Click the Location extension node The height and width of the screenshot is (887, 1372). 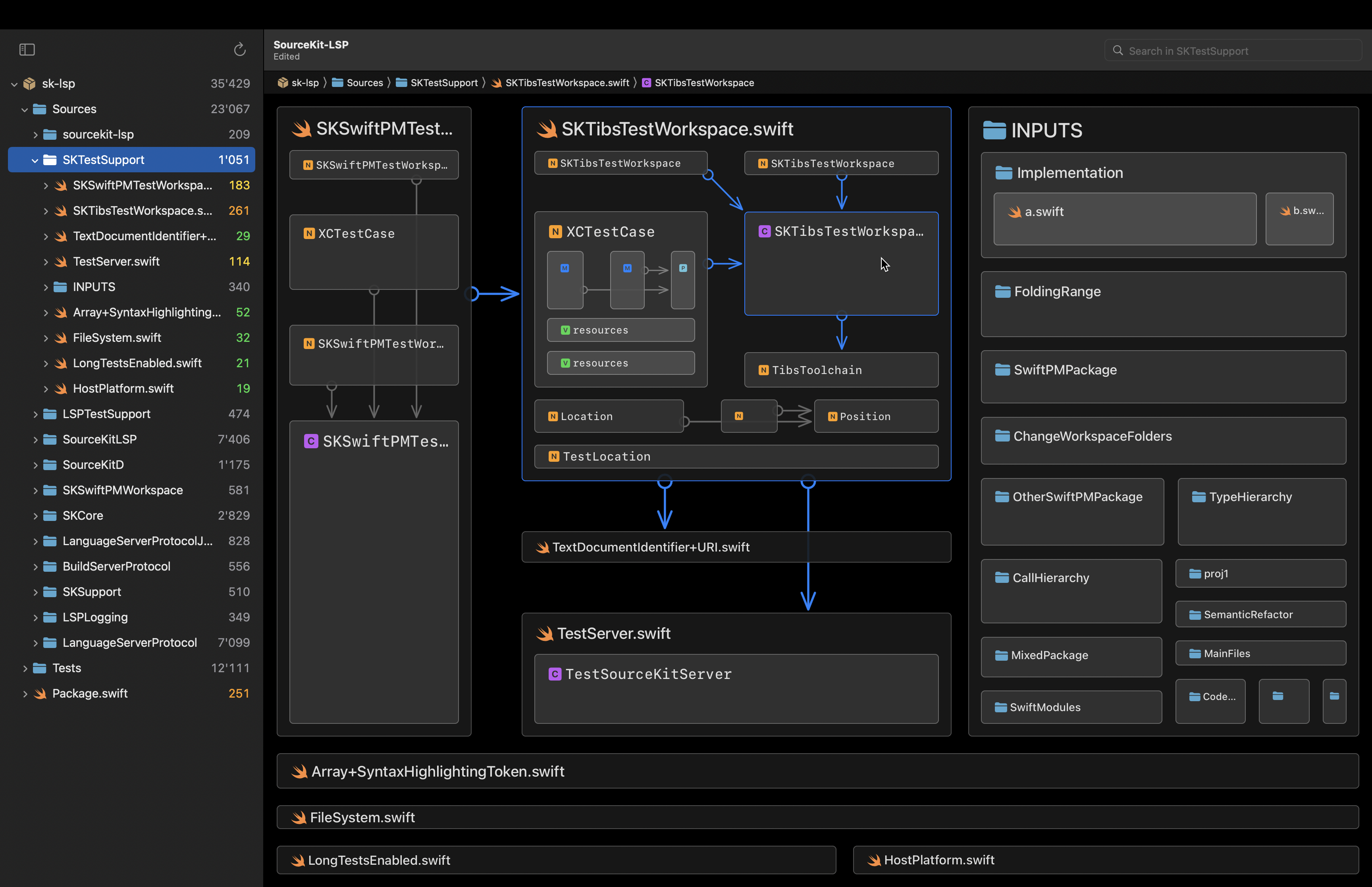coord(609,417)
